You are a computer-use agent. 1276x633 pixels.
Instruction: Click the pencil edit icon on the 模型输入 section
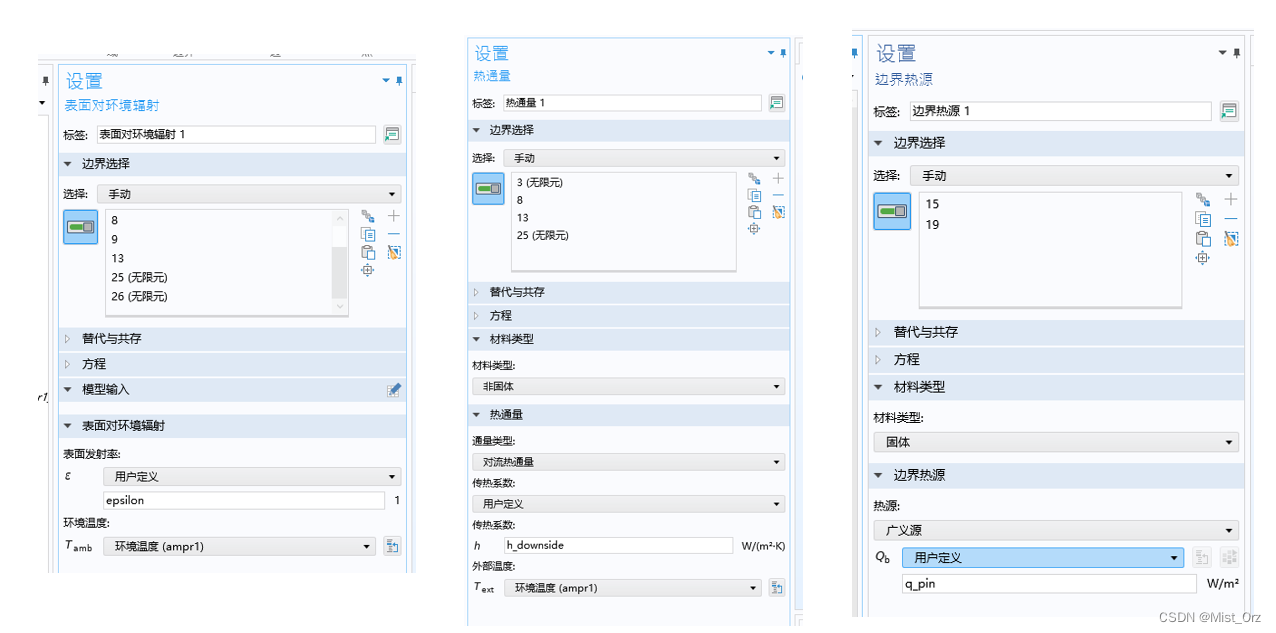pos(395,389)
